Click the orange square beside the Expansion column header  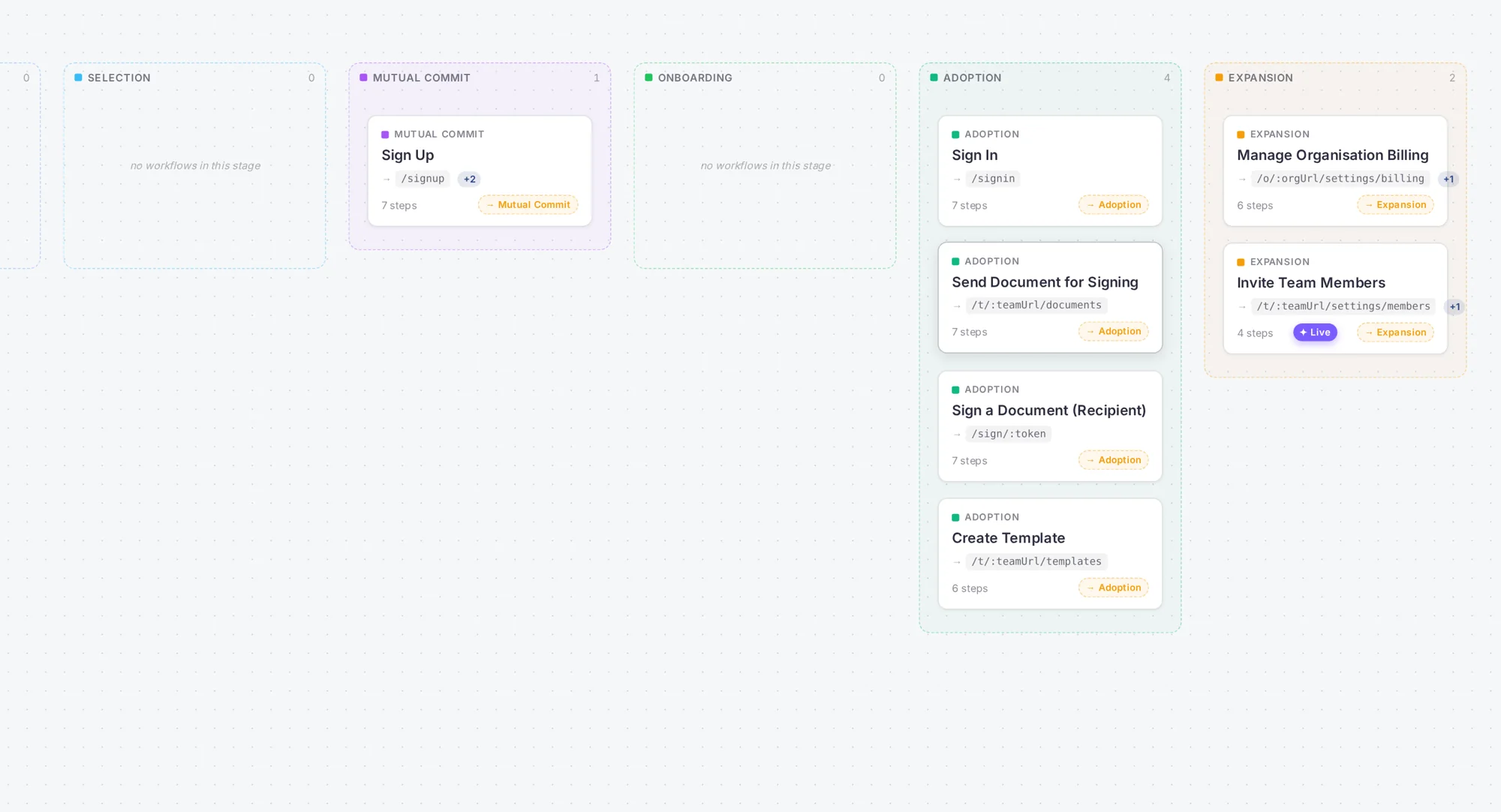coord(1219,77)
